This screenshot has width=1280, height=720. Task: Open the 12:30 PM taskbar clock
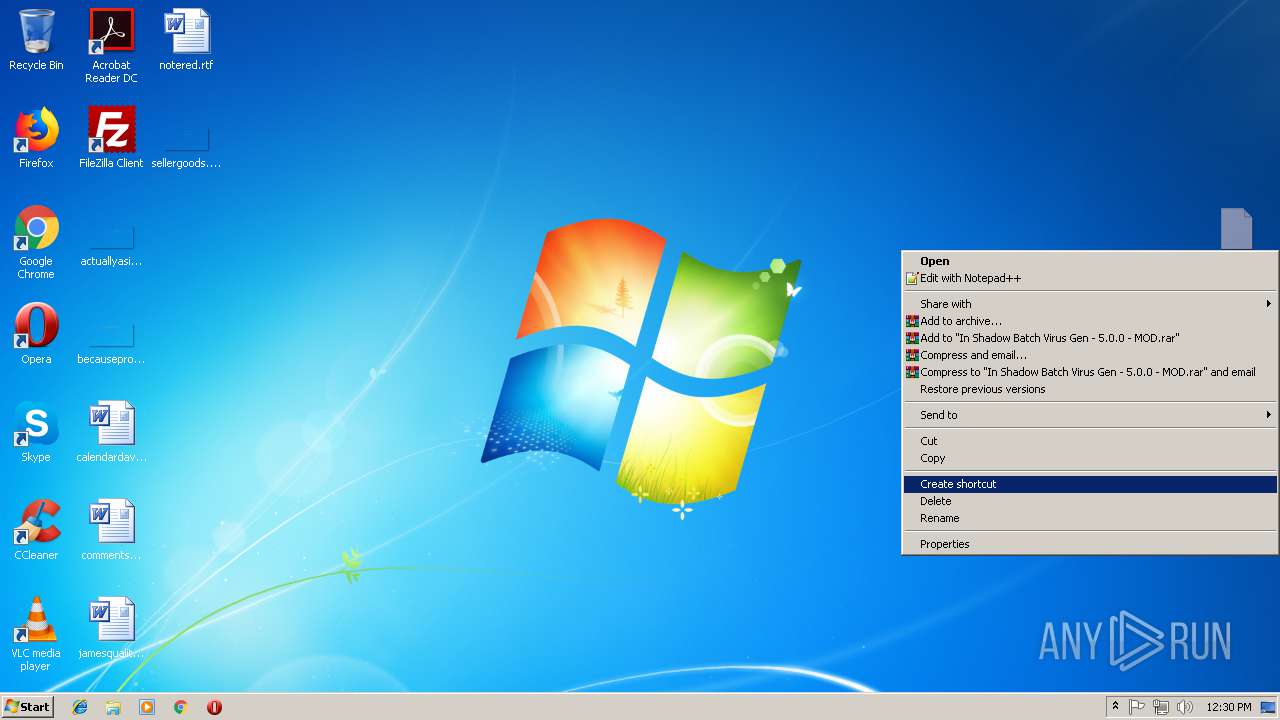click(1228, 707)
